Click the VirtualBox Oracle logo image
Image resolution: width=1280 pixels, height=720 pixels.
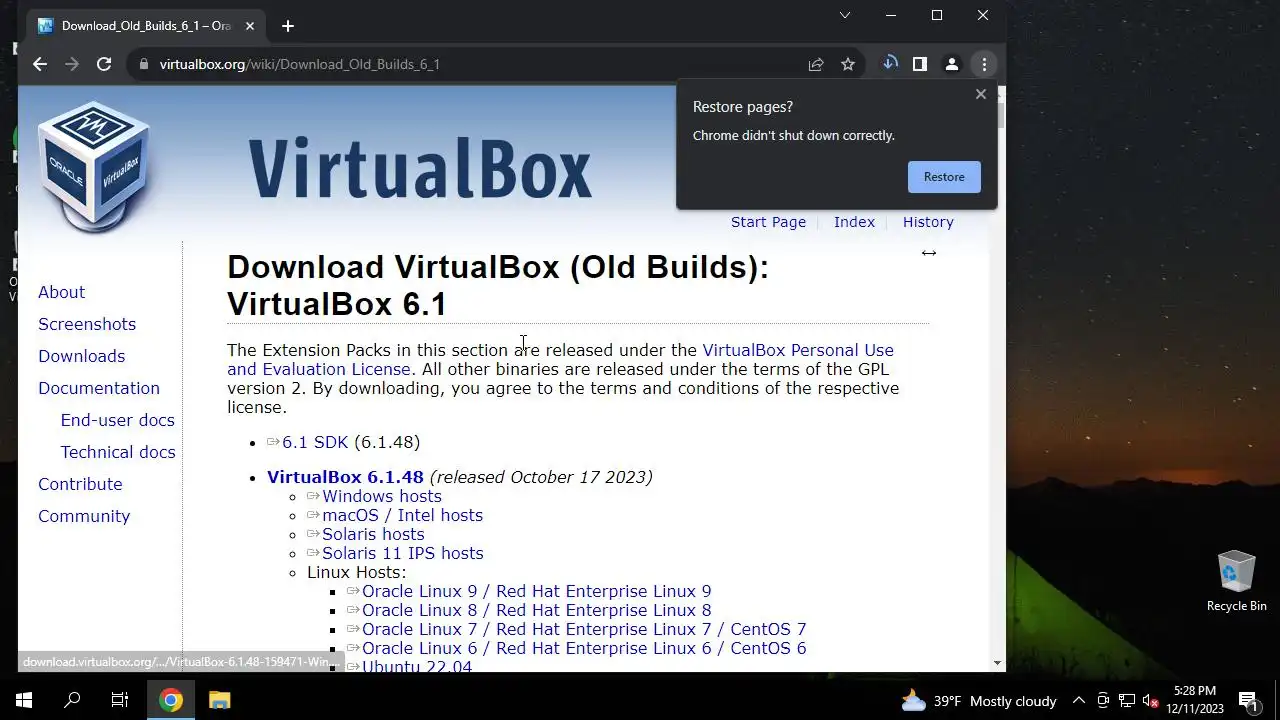coord(95,167)
